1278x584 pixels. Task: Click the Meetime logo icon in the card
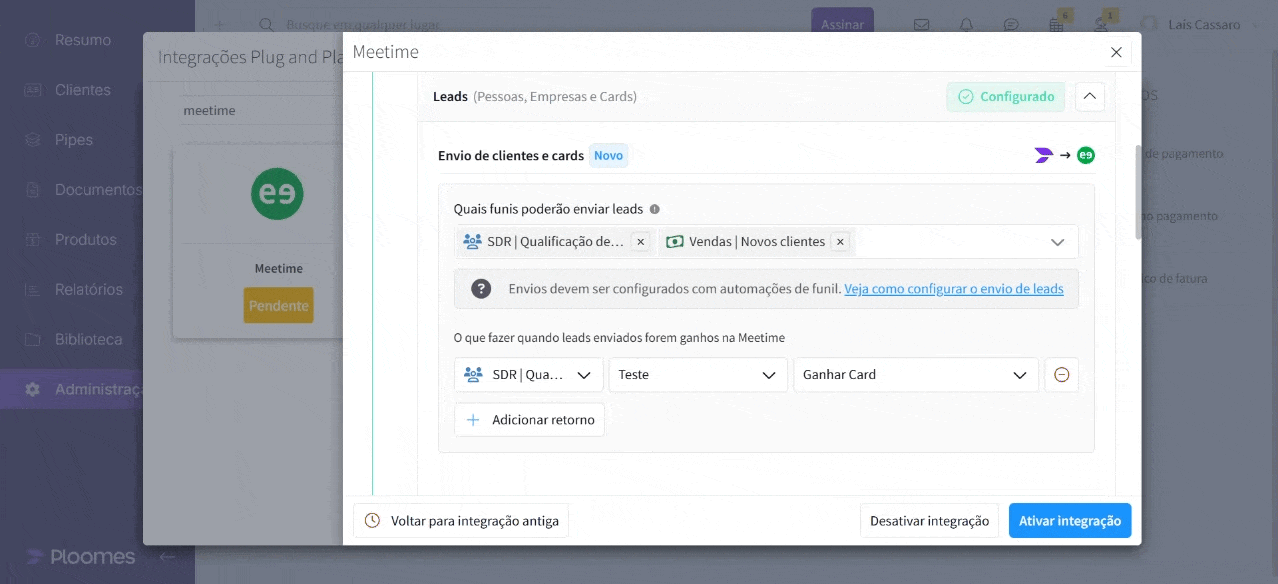pyautogui.click(x=277, y=195)
